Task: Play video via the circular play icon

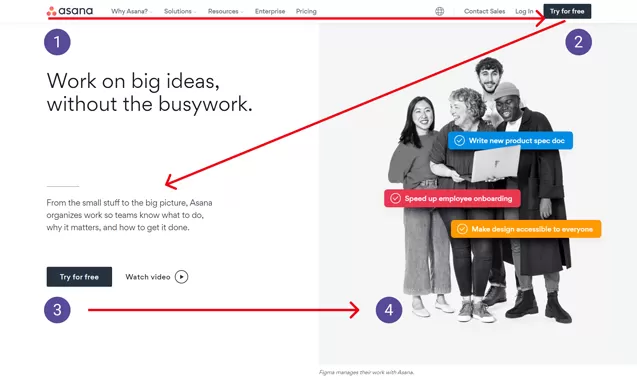Action: (x=182, y=277)
